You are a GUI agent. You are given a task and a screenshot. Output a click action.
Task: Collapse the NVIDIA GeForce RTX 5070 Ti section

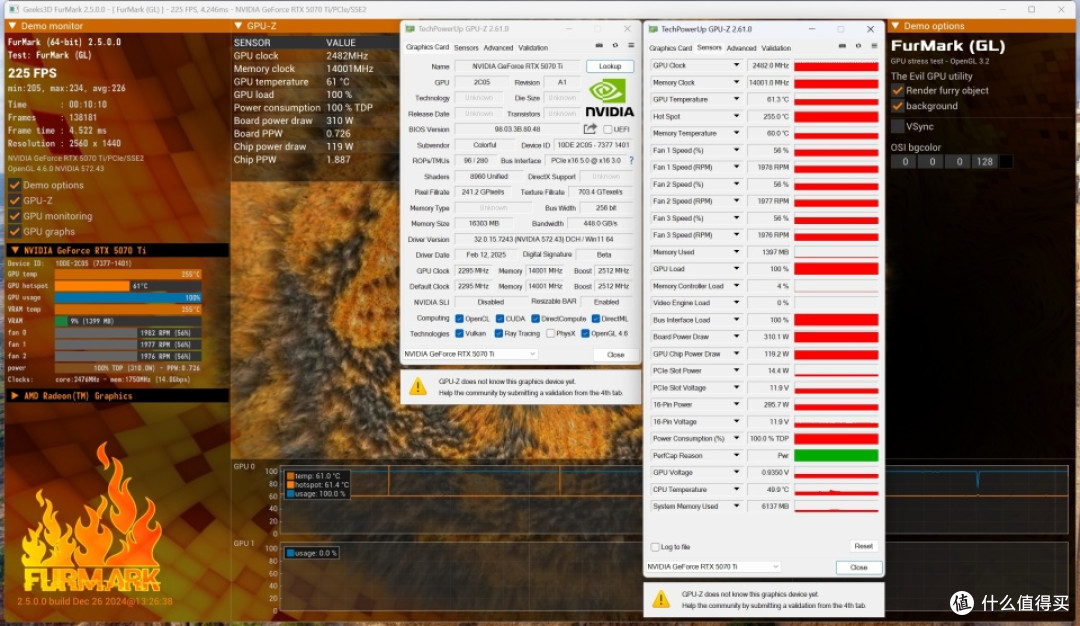pos(14,250)
